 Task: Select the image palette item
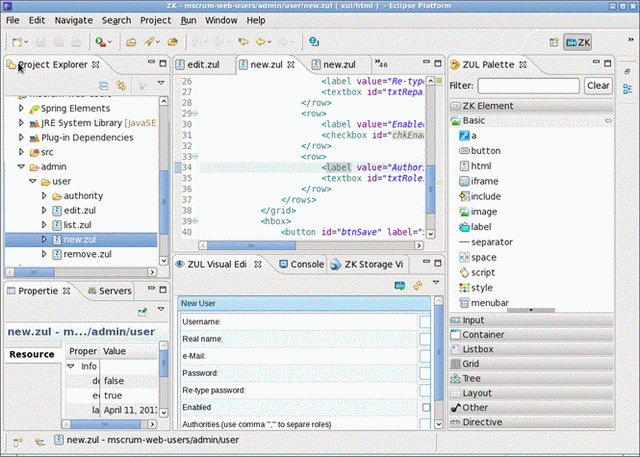click(478, 212)
